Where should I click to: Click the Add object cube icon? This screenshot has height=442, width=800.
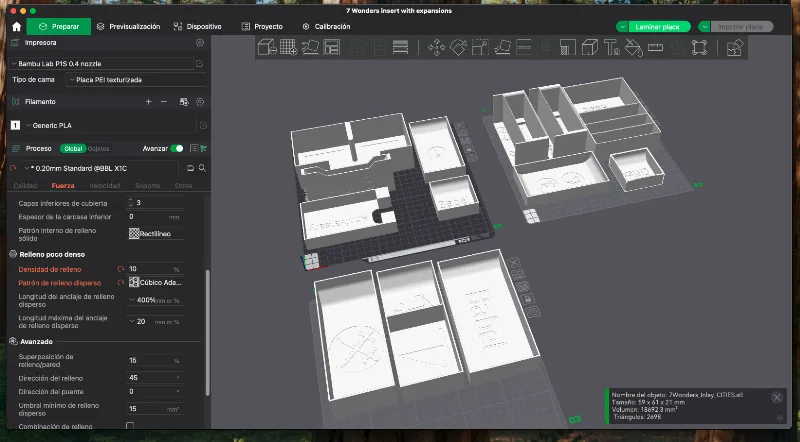point(267,48)
